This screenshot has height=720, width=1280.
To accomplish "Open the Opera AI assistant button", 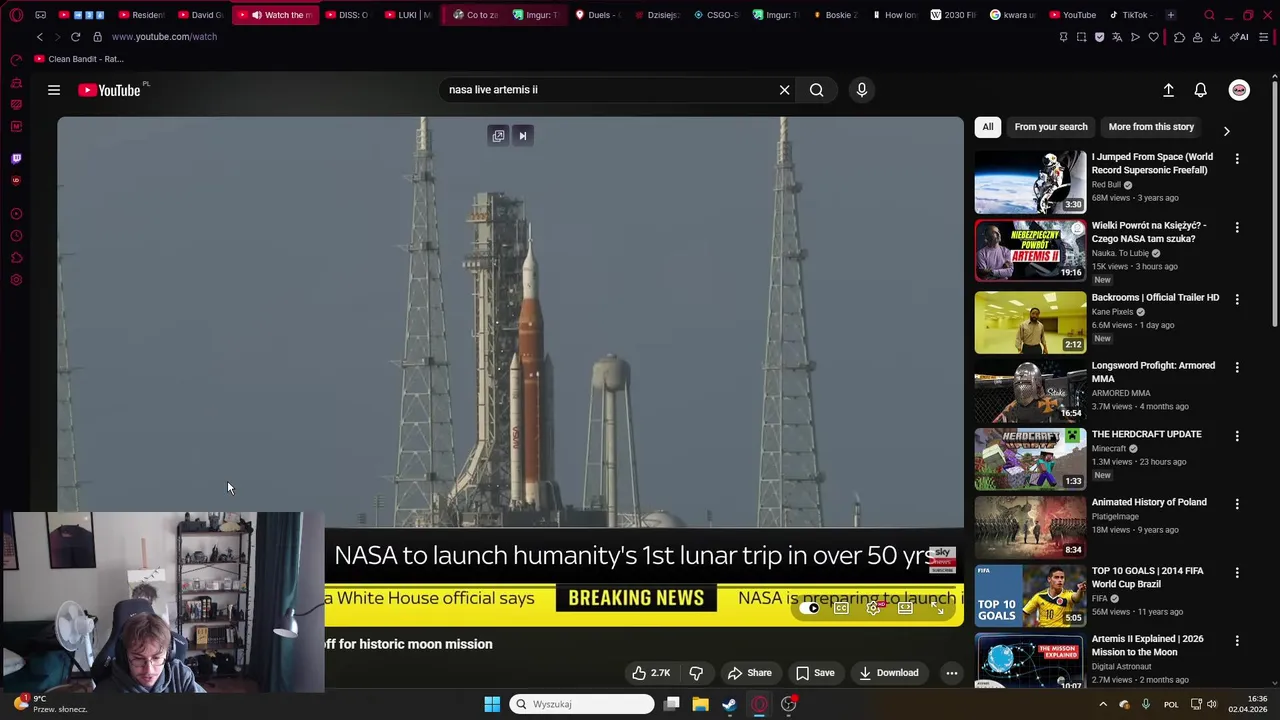I will [1239, 37].
